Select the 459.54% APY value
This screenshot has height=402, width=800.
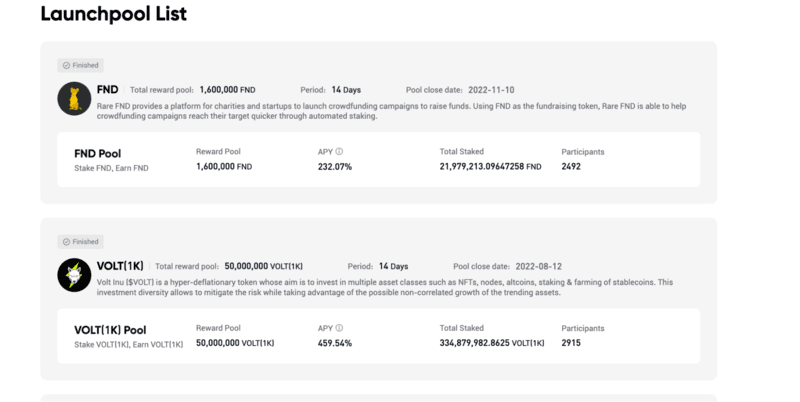pyautogui.click(x=335, y=343)
